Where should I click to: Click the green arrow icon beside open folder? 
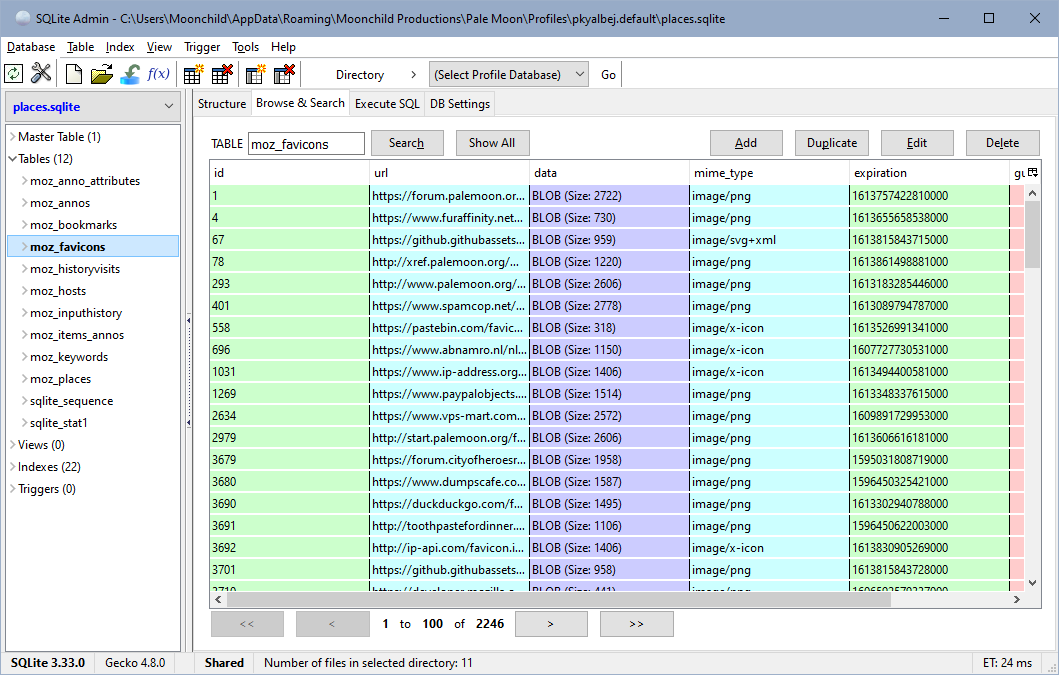tap(130, 74)
